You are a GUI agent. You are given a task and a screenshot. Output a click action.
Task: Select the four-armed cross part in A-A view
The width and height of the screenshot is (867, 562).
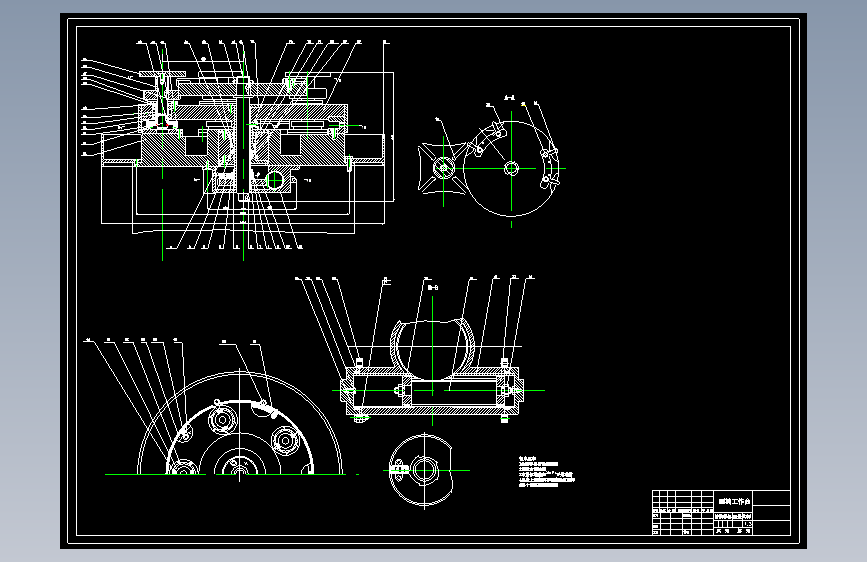442,168
